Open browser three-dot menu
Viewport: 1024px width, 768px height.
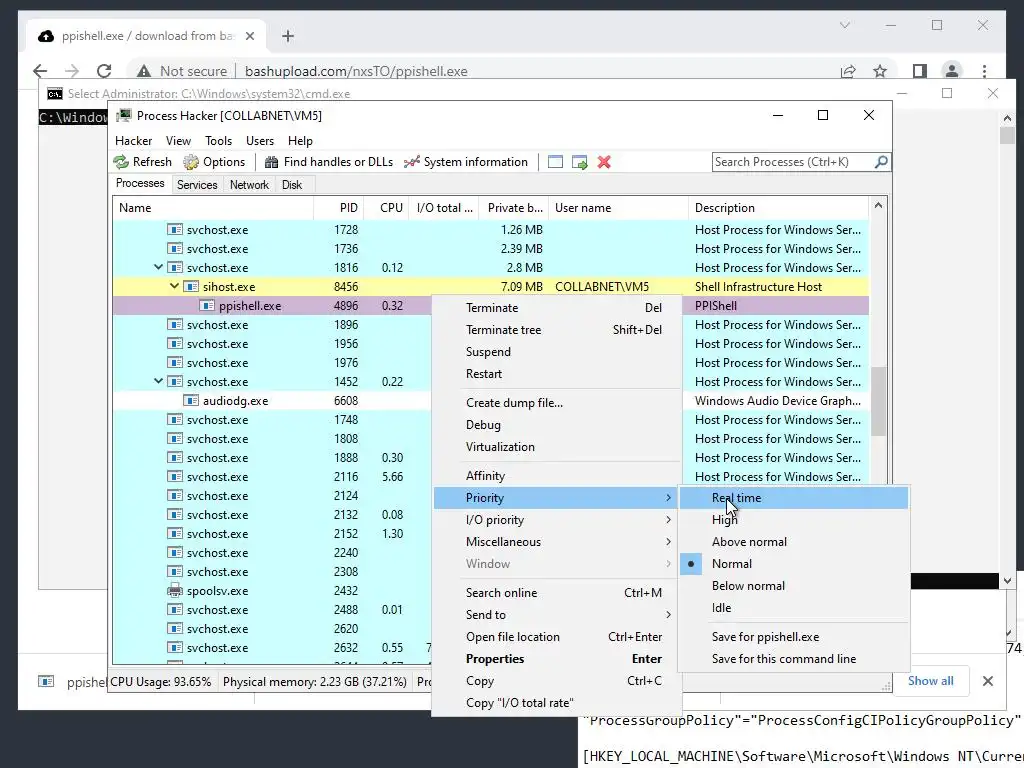tap(984, 71)
